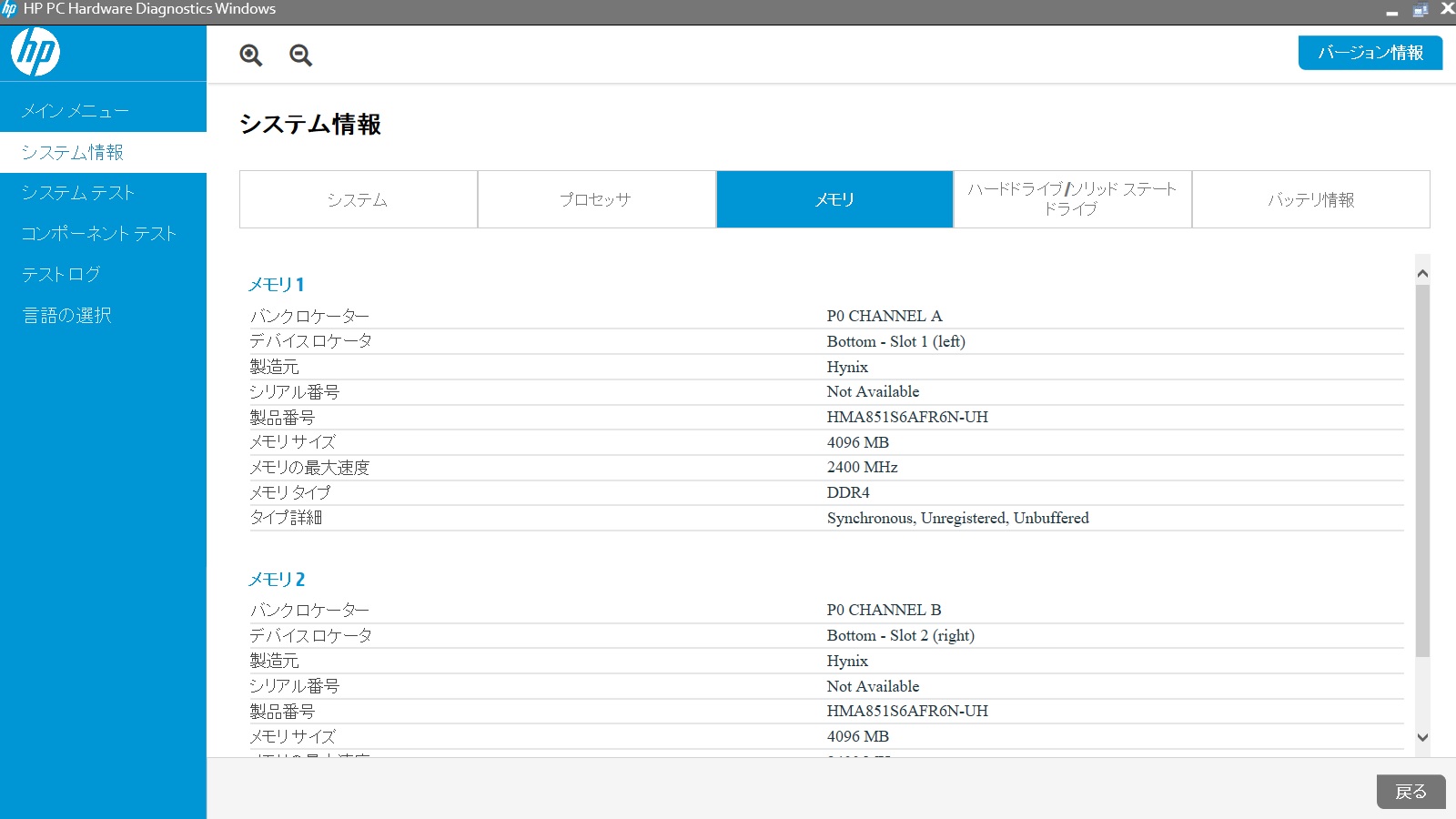Go to コンポーネント テスト in sidebar
Viewport: 1456px width, 819px height.
[x=99, y=234]
